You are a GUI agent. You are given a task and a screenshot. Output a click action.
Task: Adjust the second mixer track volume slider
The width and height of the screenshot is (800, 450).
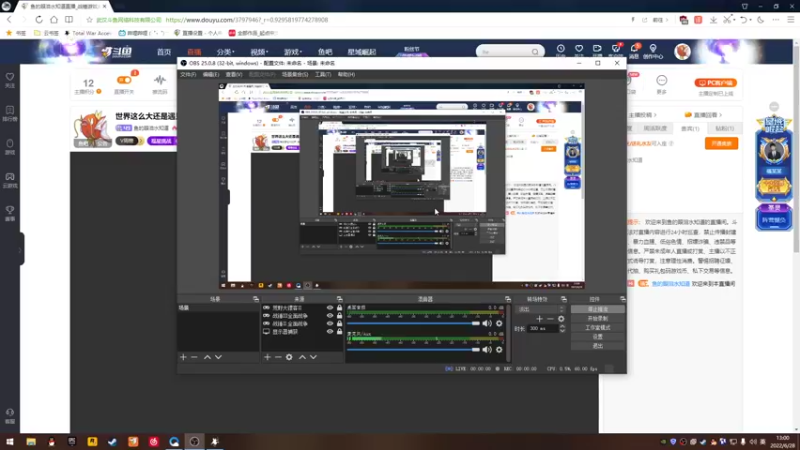point(414,349)
